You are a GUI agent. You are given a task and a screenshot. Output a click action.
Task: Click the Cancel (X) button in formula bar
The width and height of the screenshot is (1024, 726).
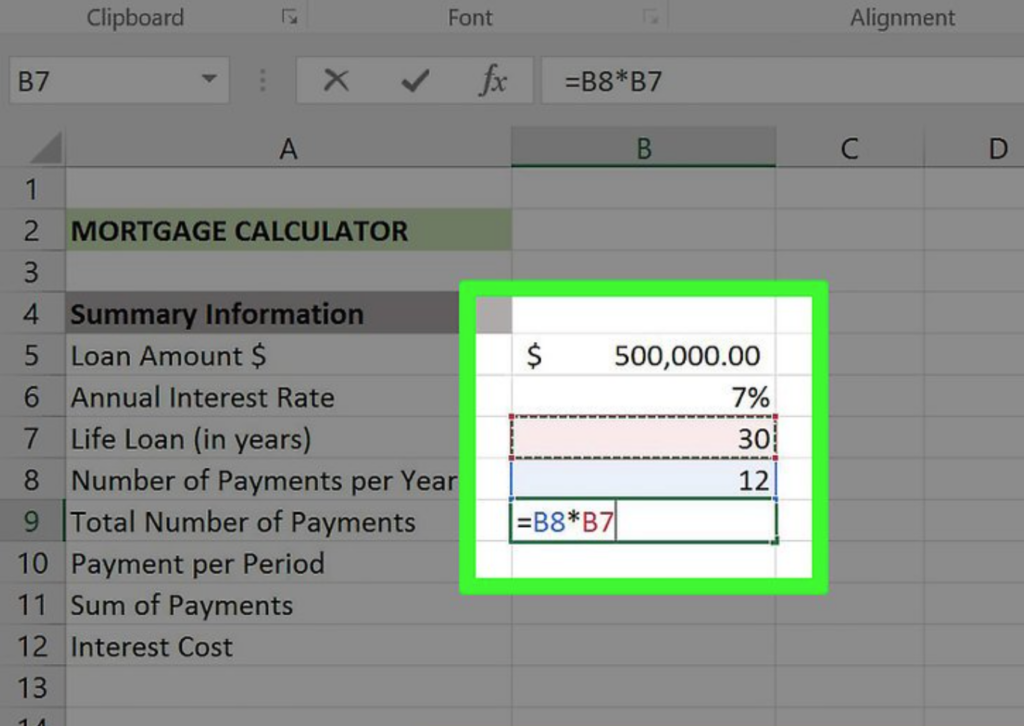click(x=337, y=81)
